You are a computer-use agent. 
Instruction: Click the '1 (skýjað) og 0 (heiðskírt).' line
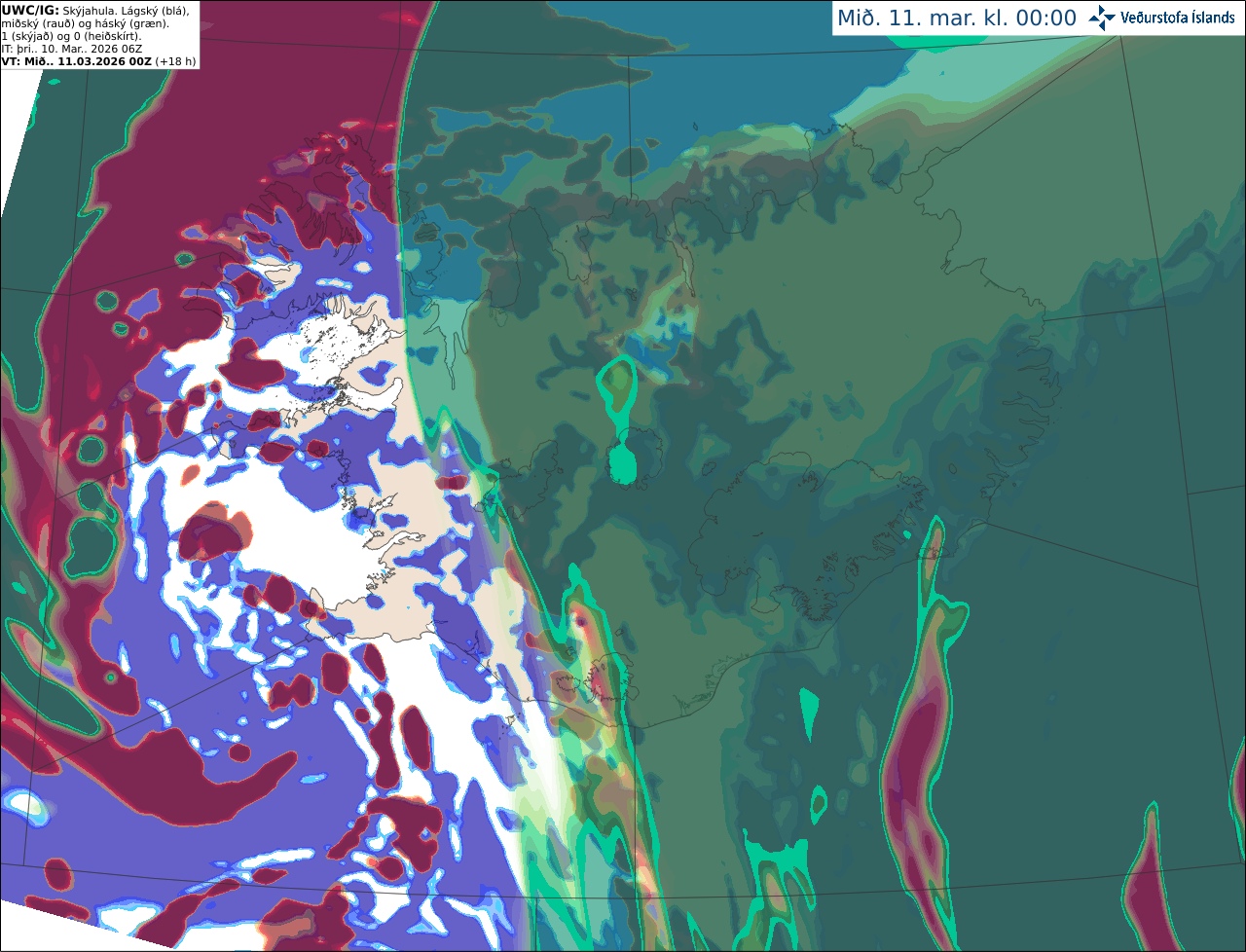point(71,36)
